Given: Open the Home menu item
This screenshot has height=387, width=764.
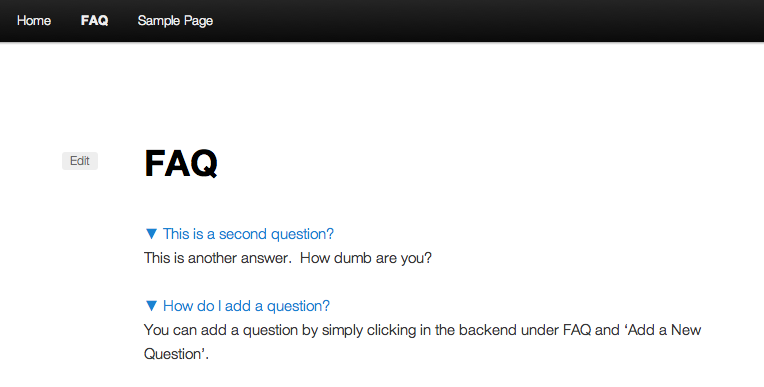Looking at the screenshot, I should [34, 20].
